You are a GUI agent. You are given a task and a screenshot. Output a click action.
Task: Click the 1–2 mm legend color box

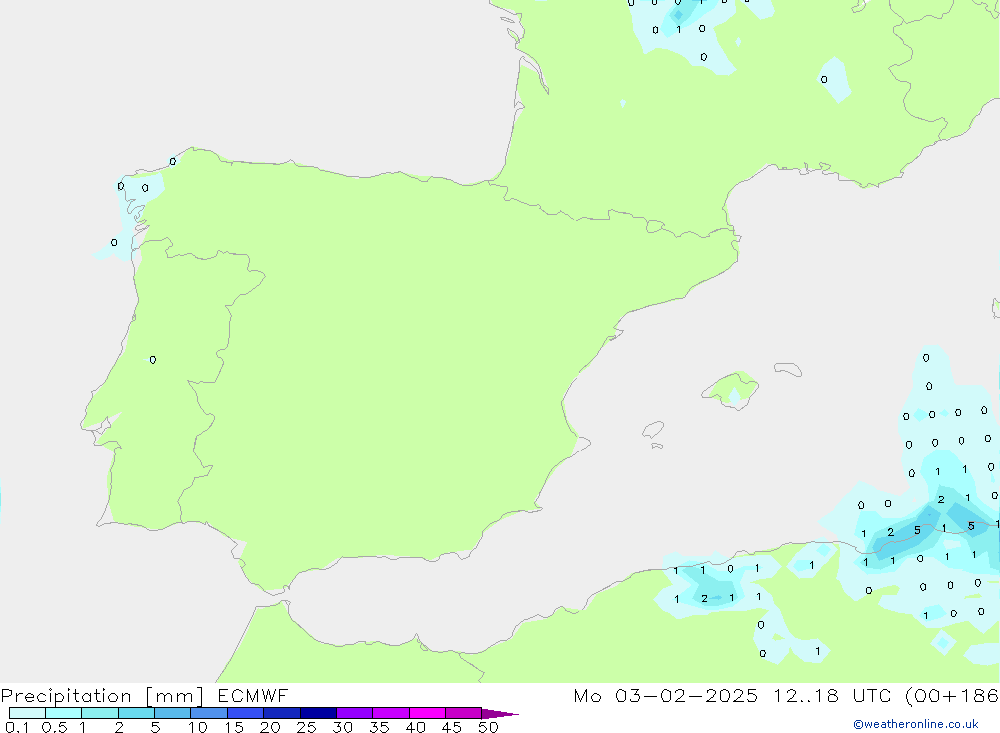pyautogui.click(x=100, y=713)
